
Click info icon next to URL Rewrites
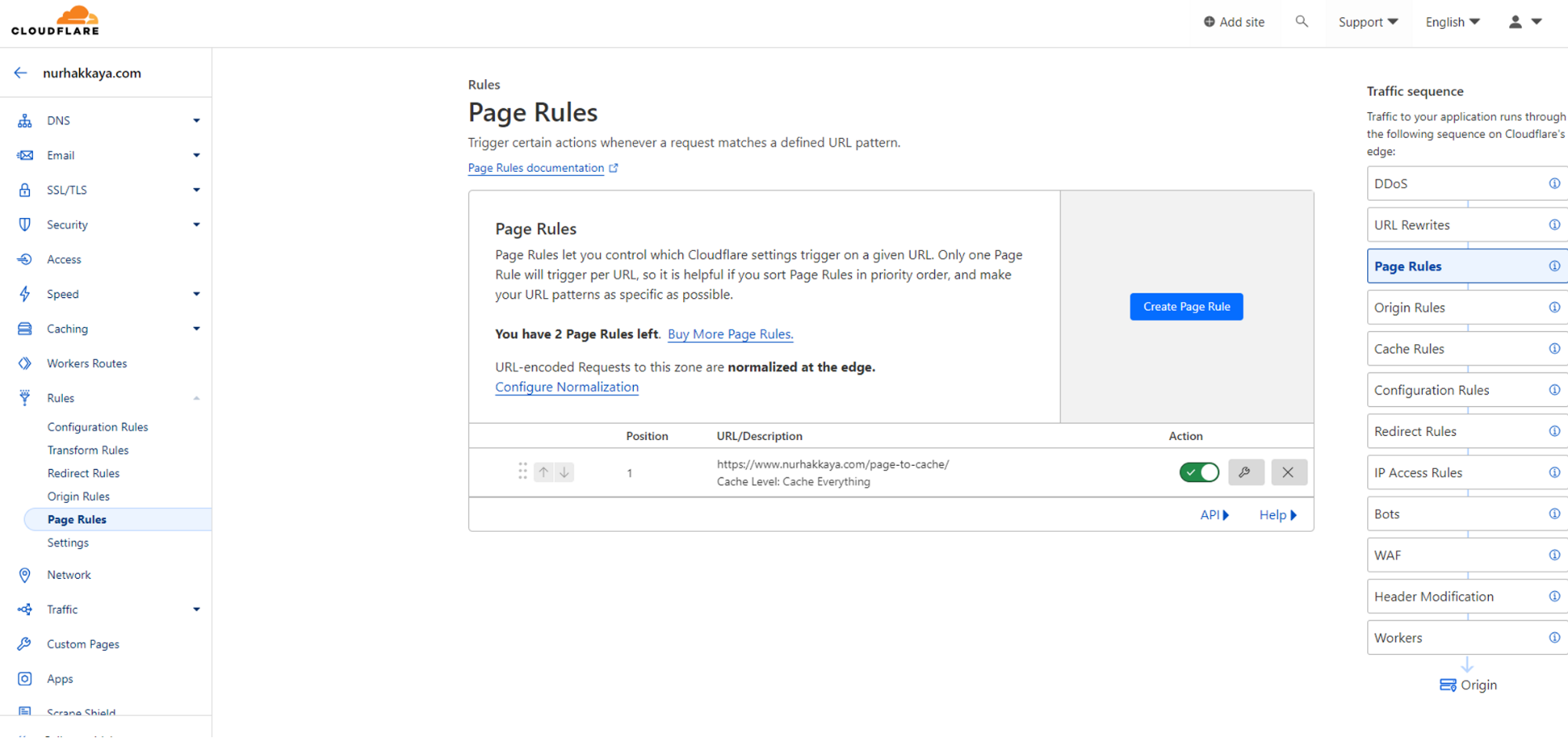coord(1554,225)
